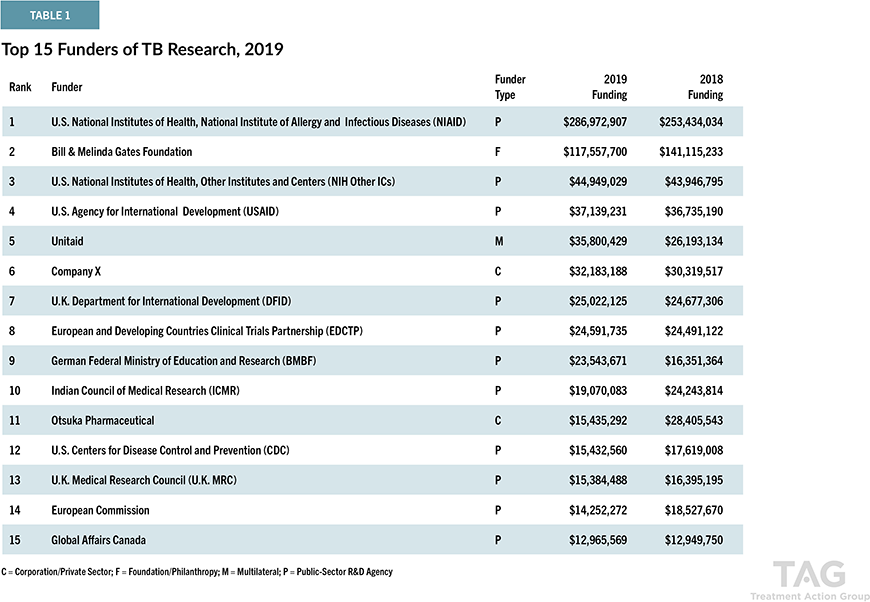The width and height of the screenshot is (870, 602).
Task: Select the Company X funder name
Action: pyautogui.click(x=76, y=271)
